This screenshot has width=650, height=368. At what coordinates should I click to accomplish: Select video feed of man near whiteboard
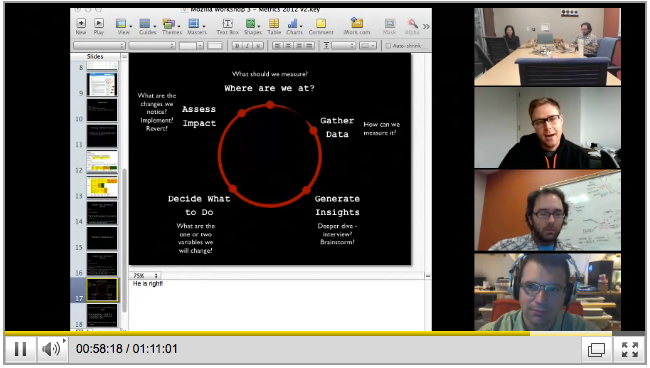tap(547, 211)
